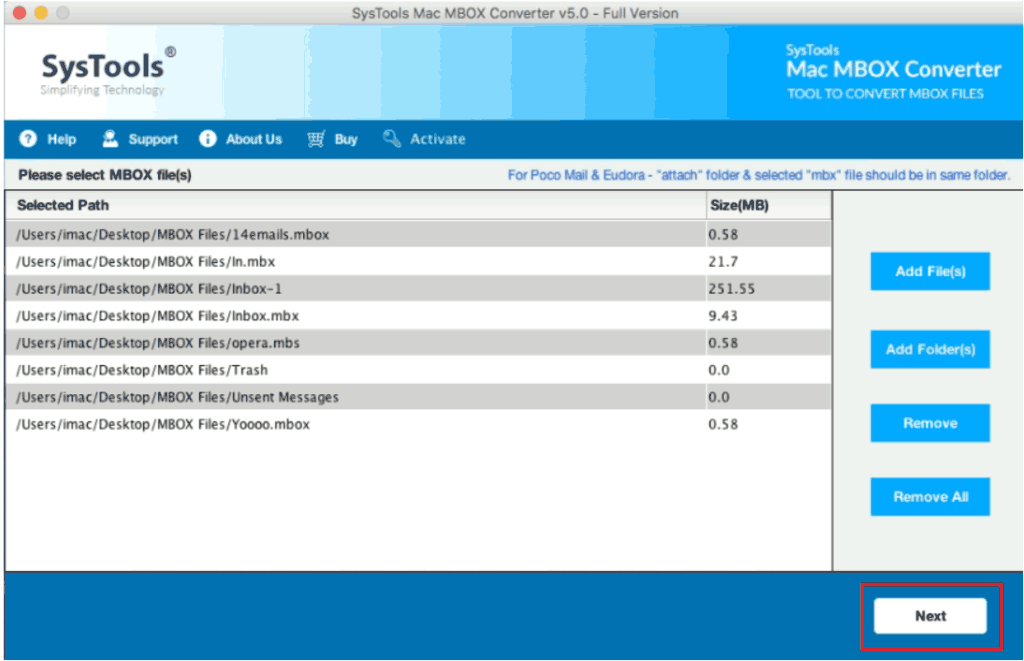Click the Poco Mail & Eudora note text

759,175
